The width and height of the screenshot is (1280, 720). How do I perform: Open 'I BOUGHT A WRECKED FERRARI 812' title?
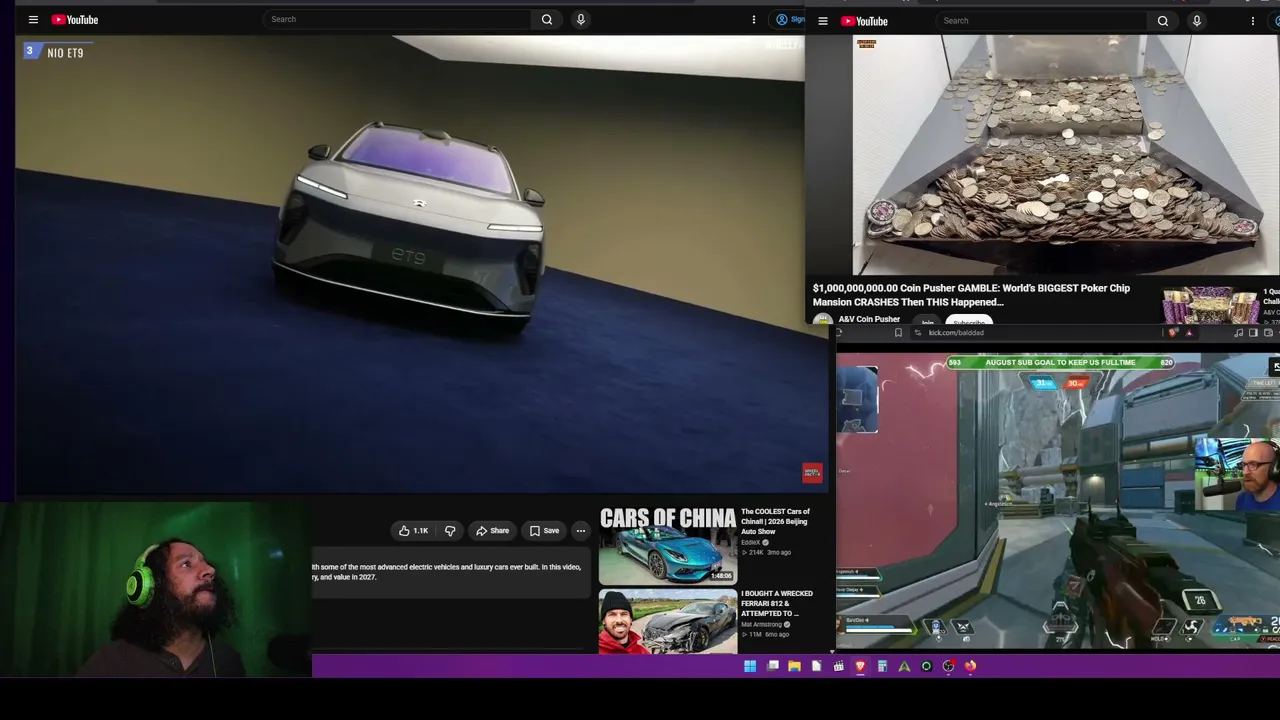click(777, 603)
